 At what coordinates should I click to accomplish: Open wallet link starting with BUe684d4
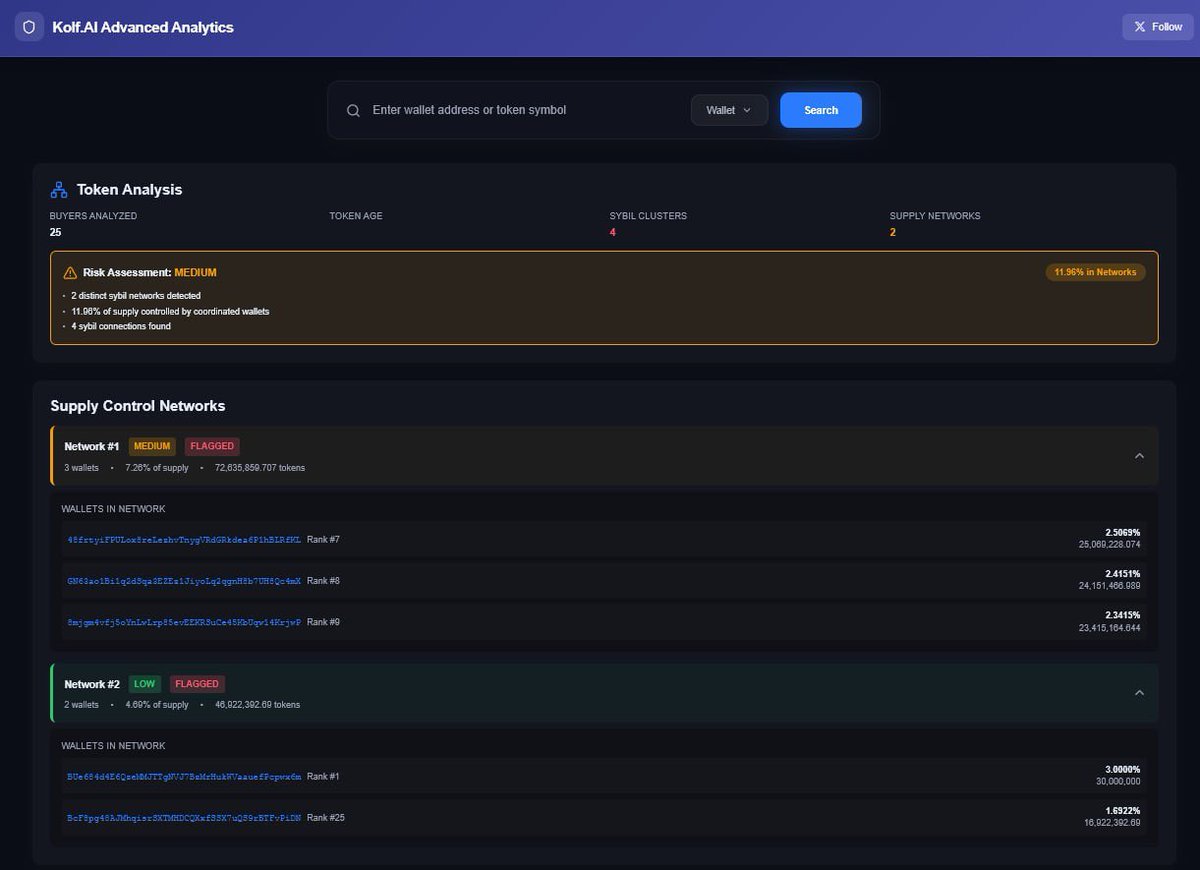click(184, 776)
